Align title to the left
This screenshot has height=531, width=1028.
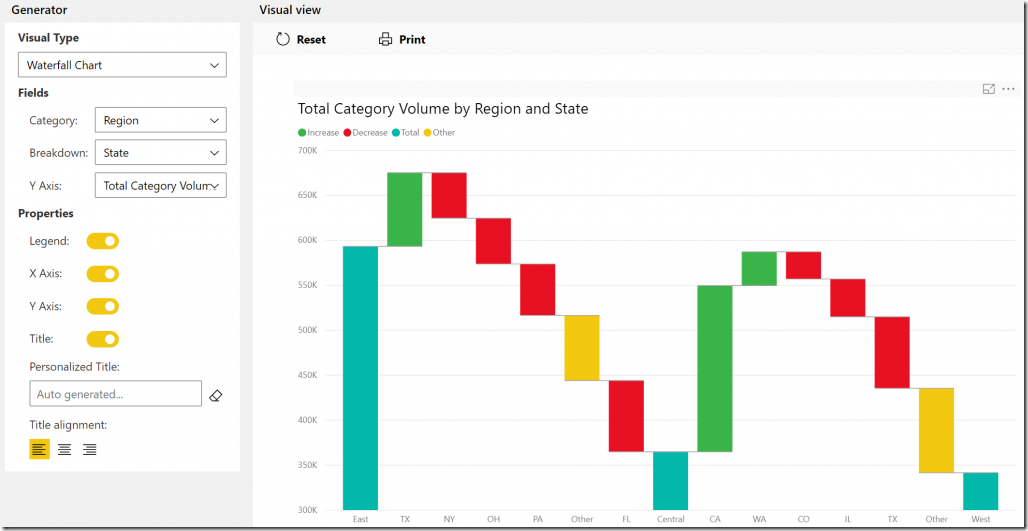pyautogui.click(x=39, y=449)
